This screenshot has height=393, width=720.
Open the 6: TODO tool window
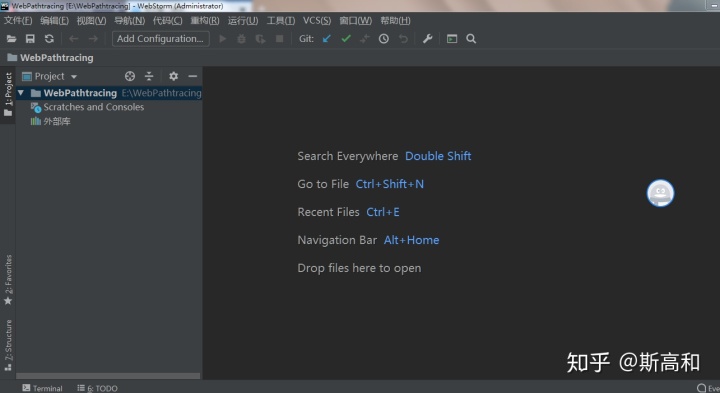(x=97, y=388)
